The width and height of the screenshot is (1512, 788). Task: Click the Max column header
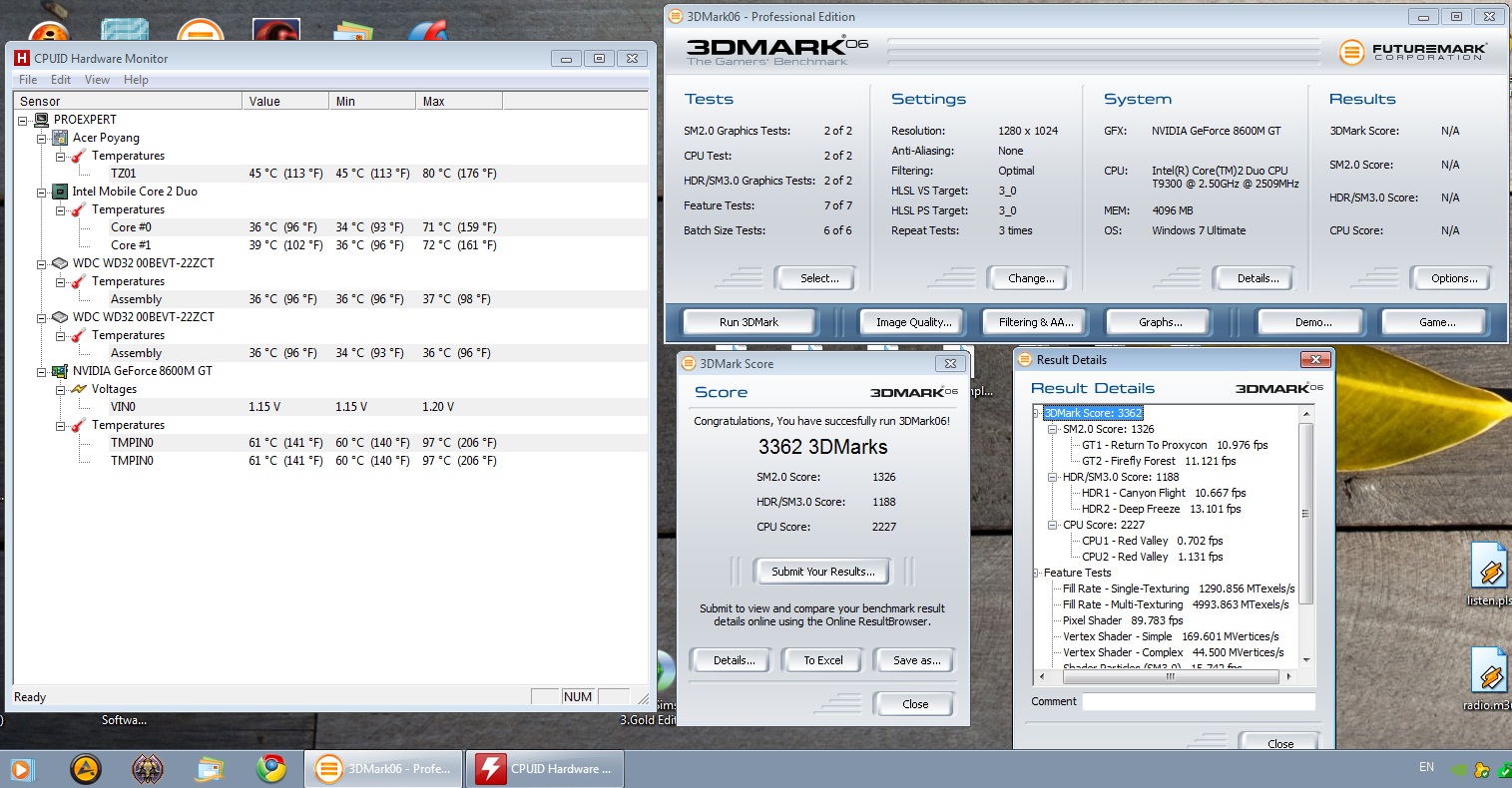tap(459, 101)
